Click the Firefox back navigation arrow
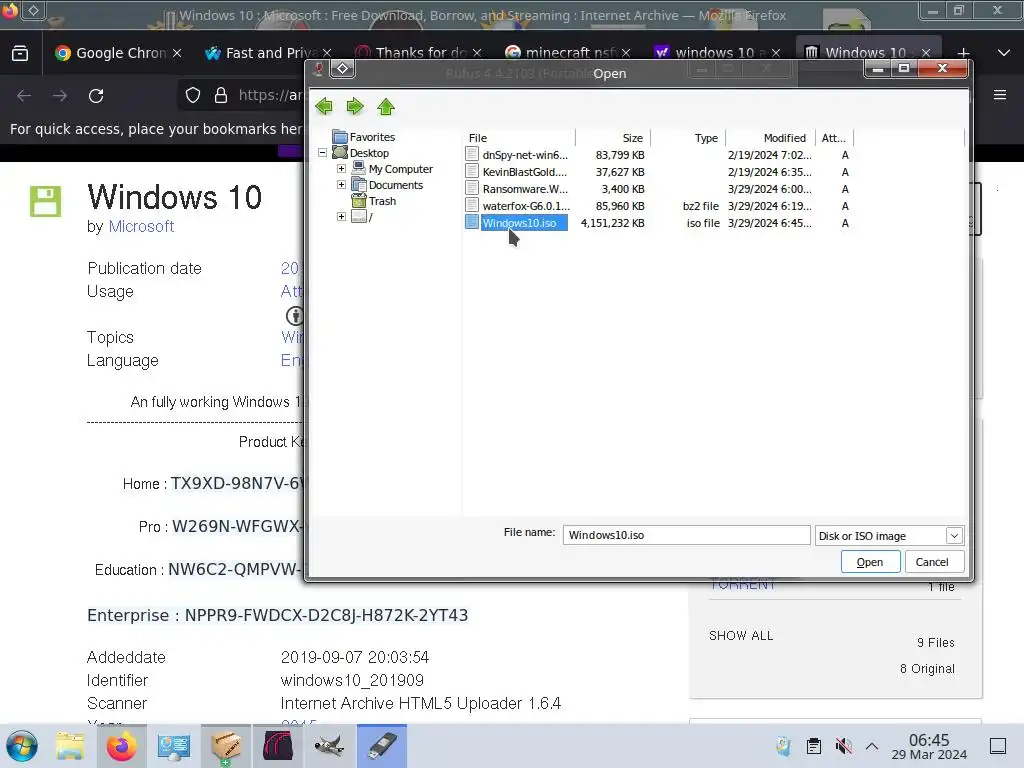This screenshot has width=1024, height=768. pos(24,96)
